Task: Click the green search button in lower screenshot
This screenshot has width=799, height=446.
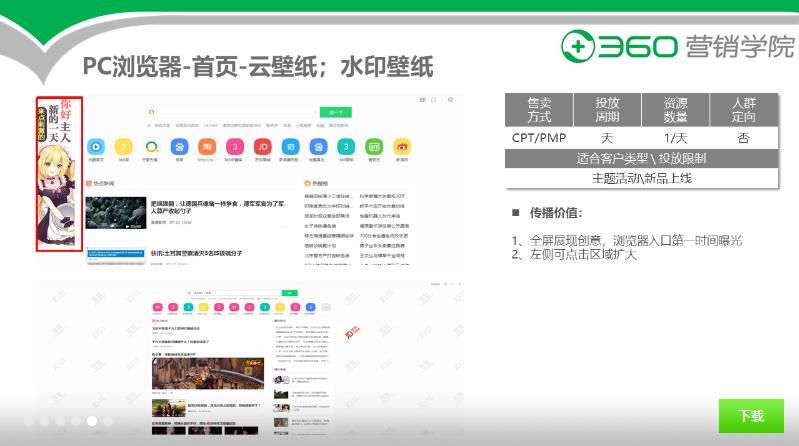Action: (289, 293)
